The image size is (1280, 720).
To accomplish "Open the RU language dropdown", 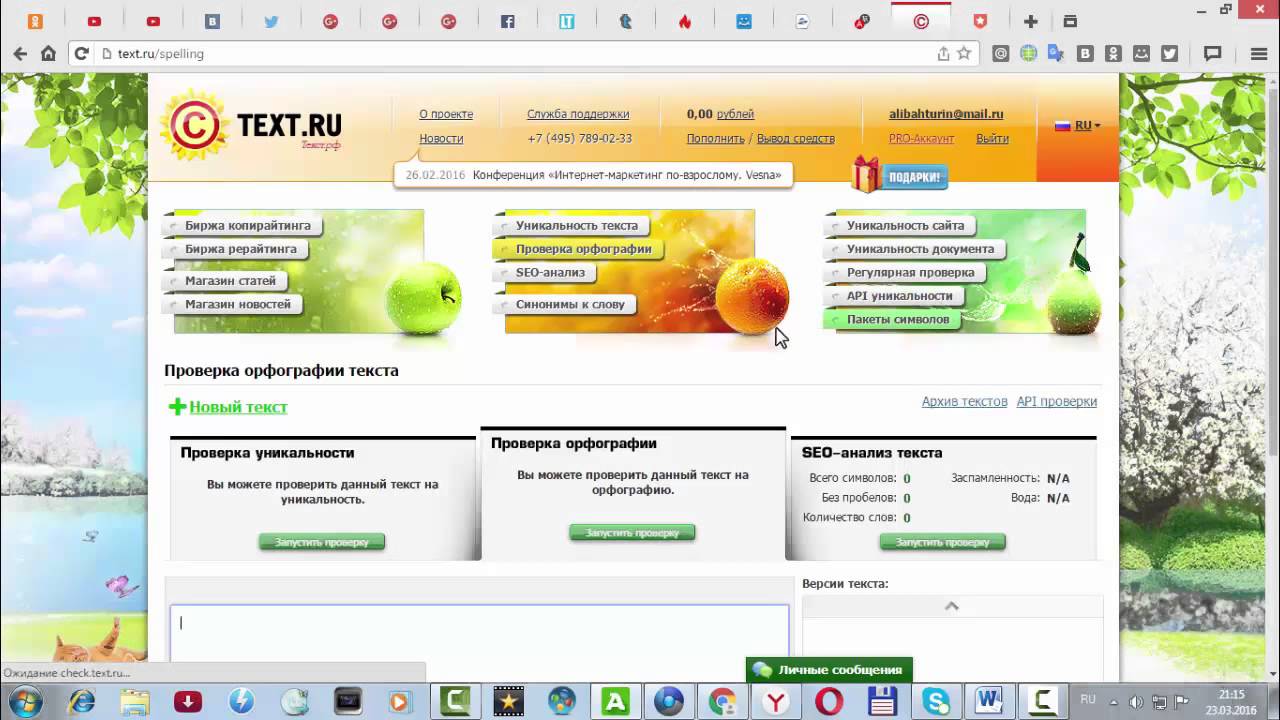I will (1077, 126).
